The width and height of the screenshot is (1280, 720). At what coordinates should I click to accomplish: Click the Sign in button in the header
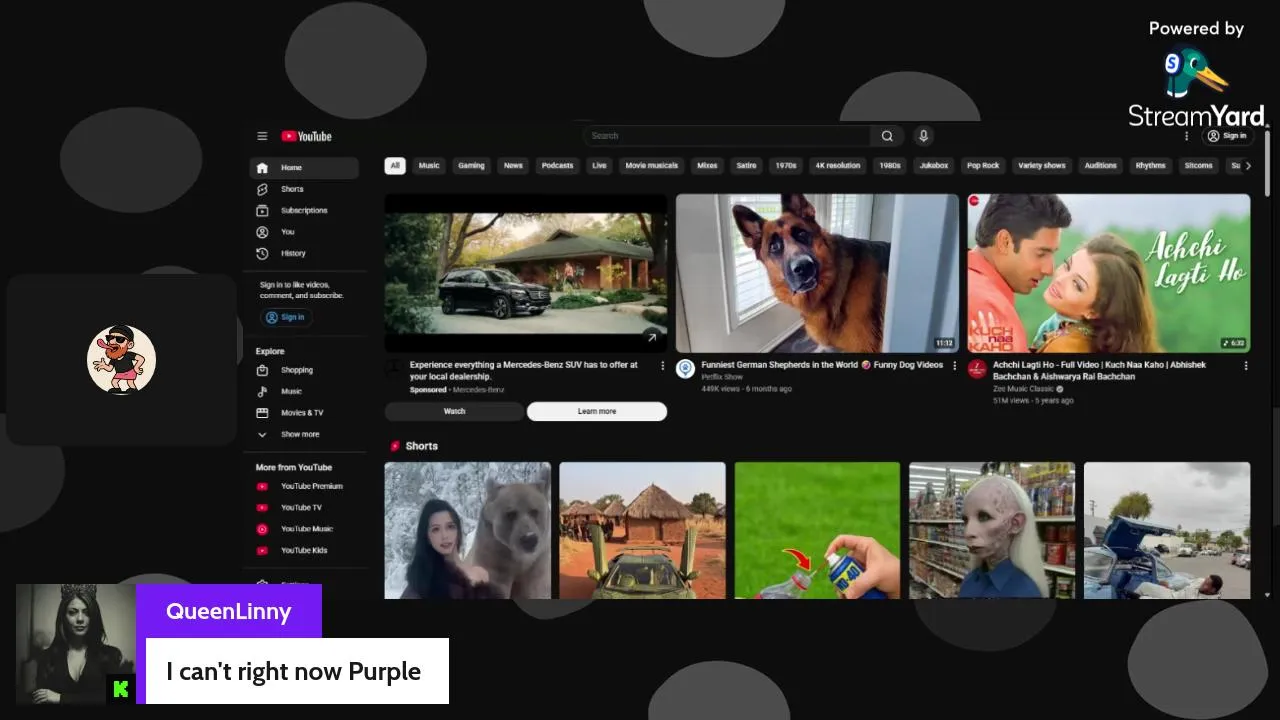tap(1227, 136)
